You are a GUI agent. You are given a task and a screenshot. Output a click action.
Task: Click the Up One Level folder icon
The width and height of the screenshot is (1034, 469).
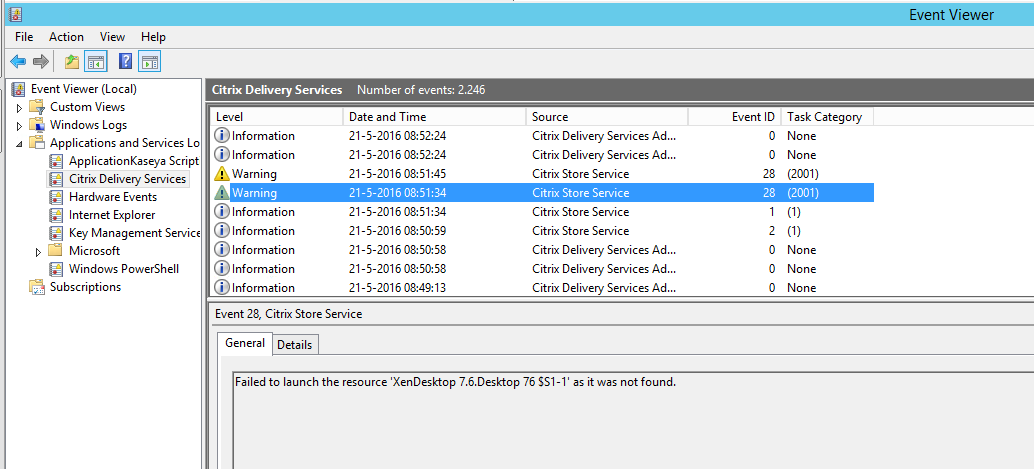pyautogui.click(x=71, y=62)
